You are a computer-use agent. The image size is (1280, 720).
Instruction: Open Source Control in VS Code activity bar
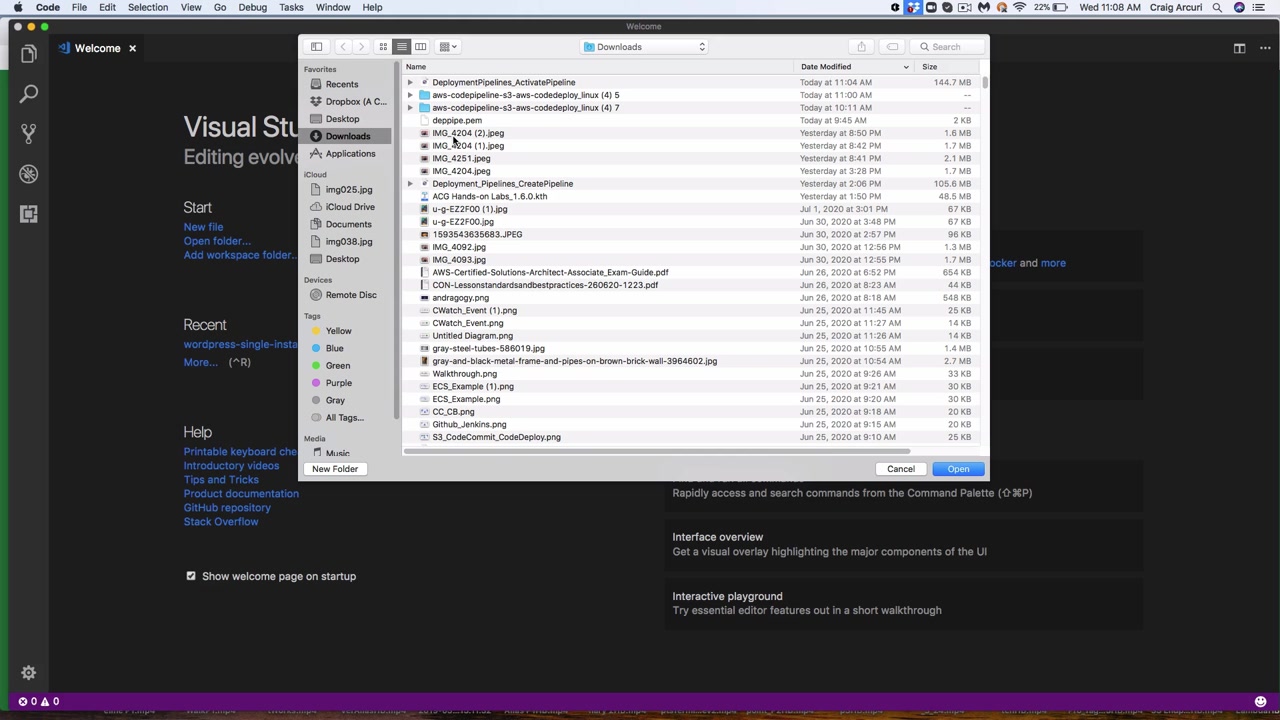28,134
